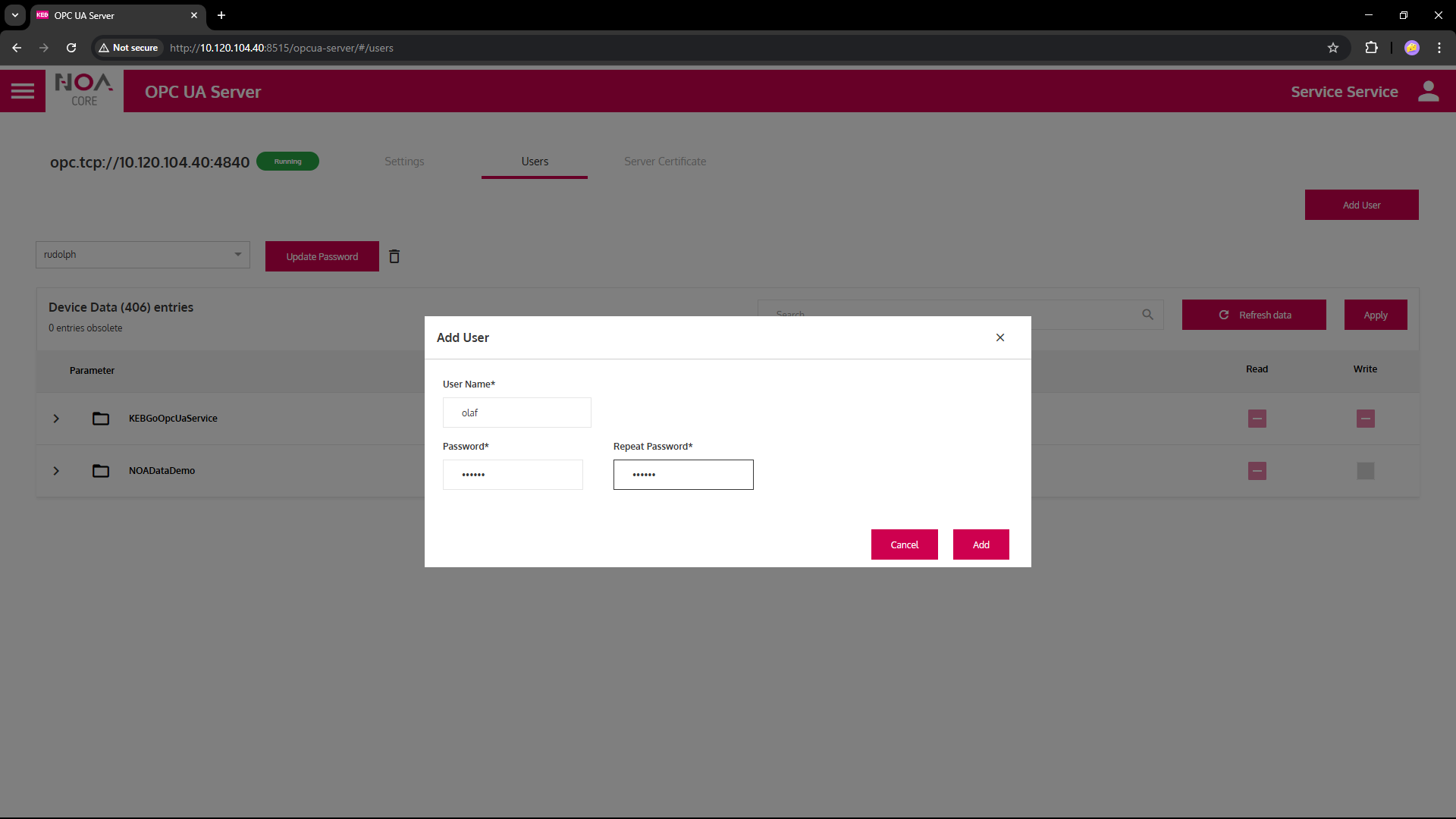The width and height of the screenshot is (1456, 819).
Task: Click the NOADataDemo folder icon
Action: coord(101,471)
